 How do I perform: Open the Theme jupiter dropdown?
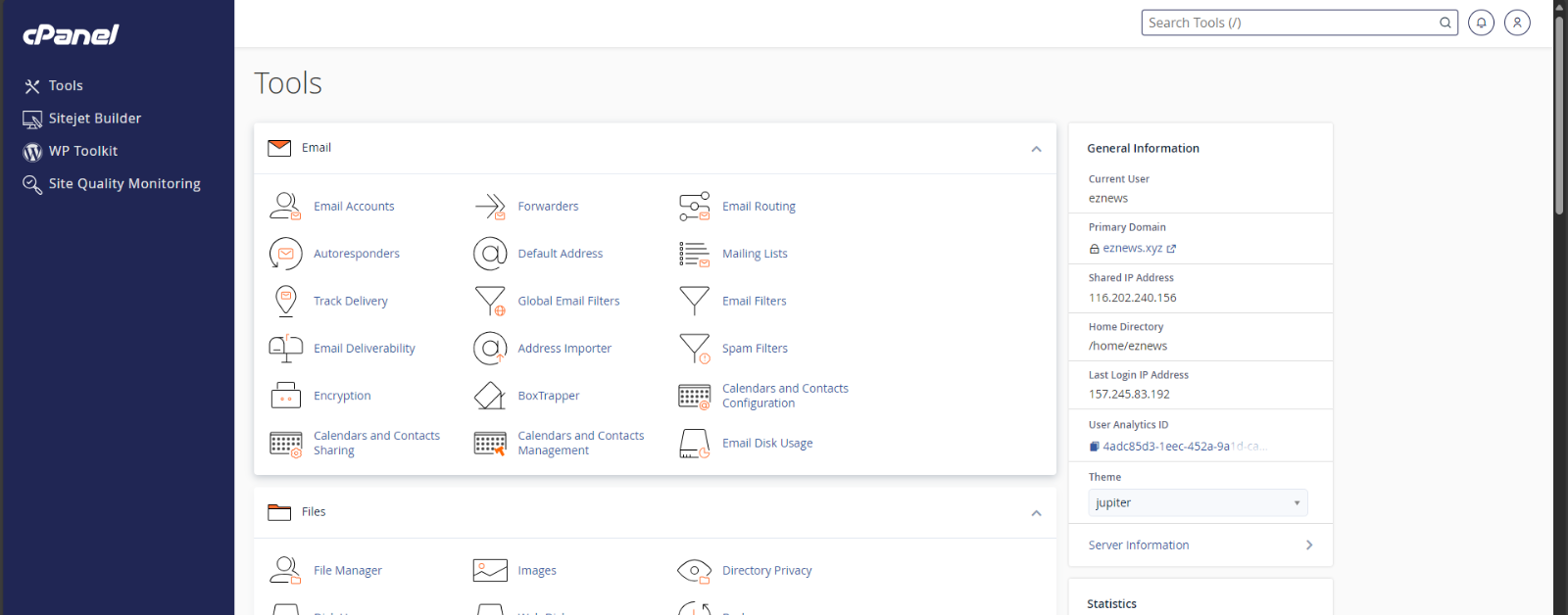(x=1198, y=503)
